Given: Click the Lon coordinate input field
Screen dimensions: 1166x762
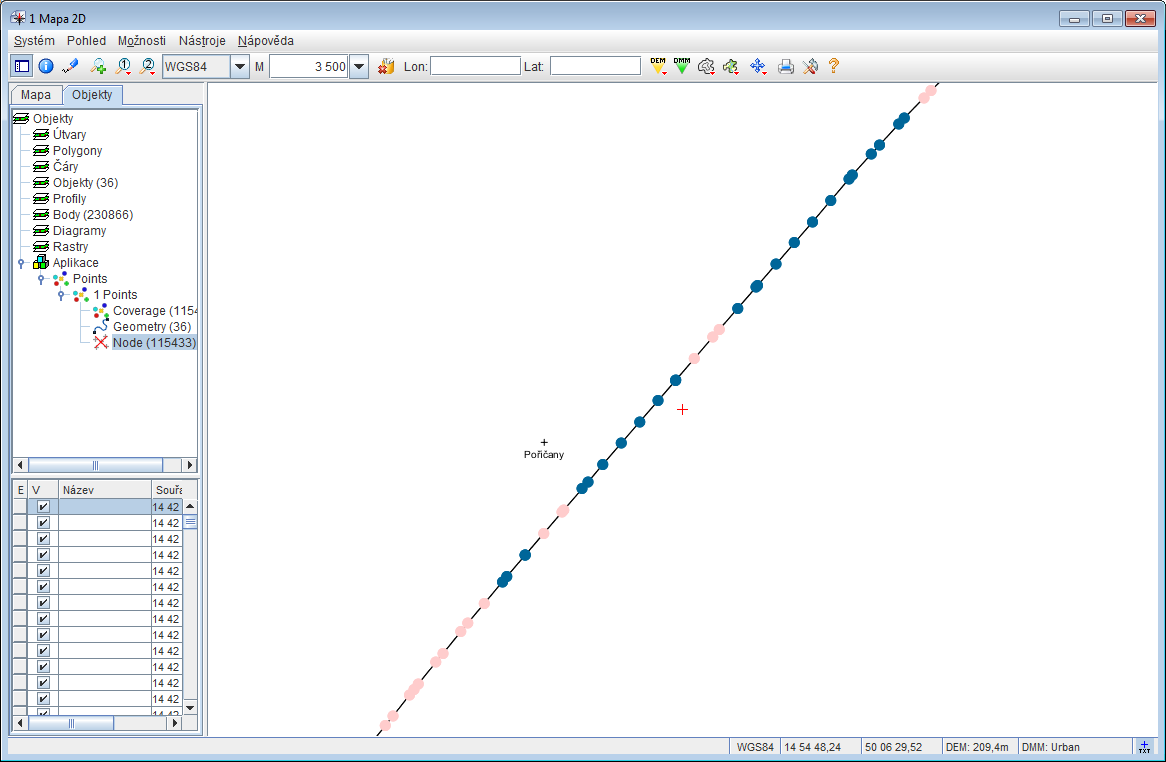Looking at the screenshot, I should [x=475, y=66].
